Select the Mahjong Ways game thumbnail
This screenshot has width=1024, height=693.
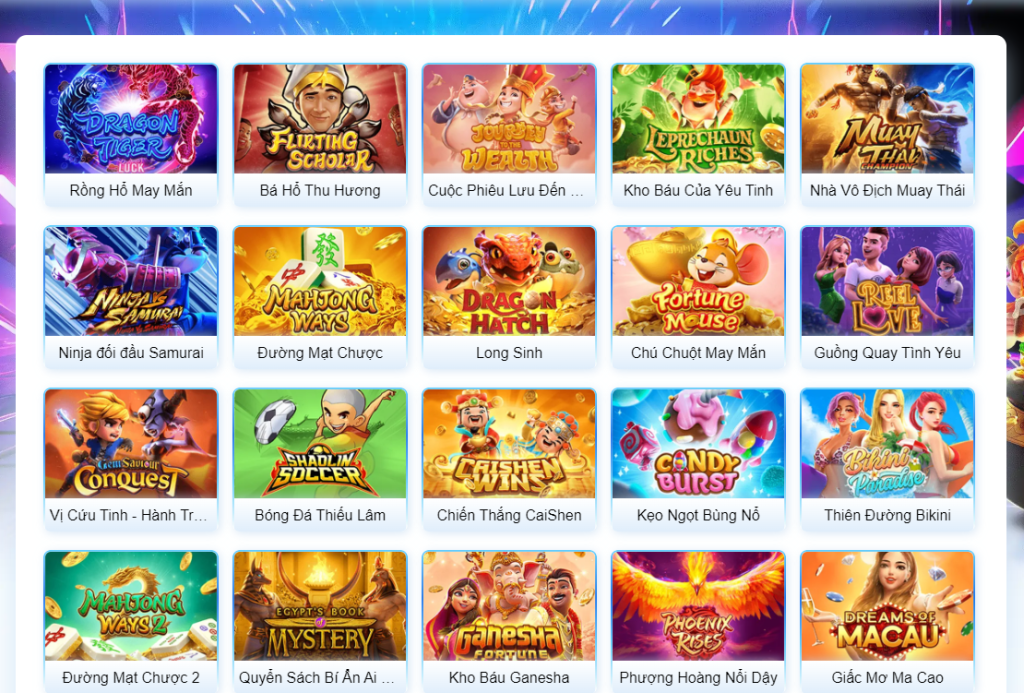pyautogui.click(x=320, y=282)
